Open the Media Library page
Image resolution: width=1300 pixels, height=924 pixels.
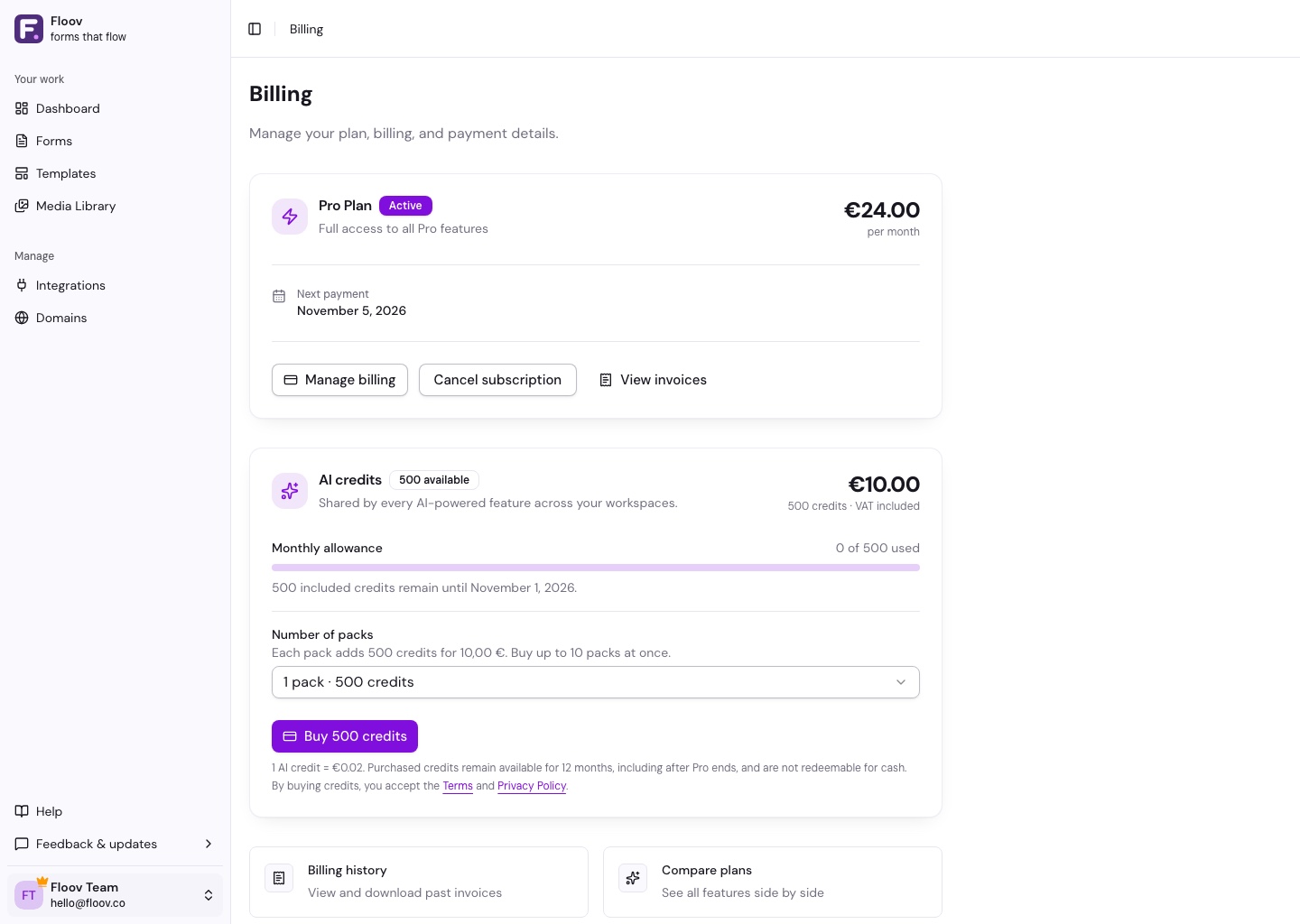[115, 206]
